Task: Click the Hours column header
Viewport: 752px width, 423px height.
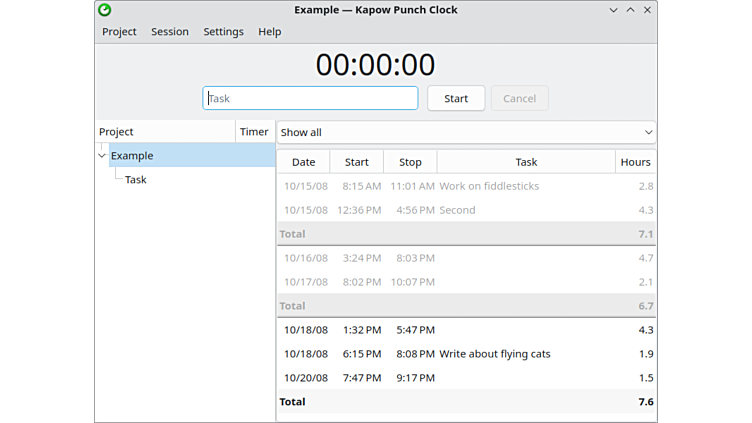Action: (x=635, y=162)
